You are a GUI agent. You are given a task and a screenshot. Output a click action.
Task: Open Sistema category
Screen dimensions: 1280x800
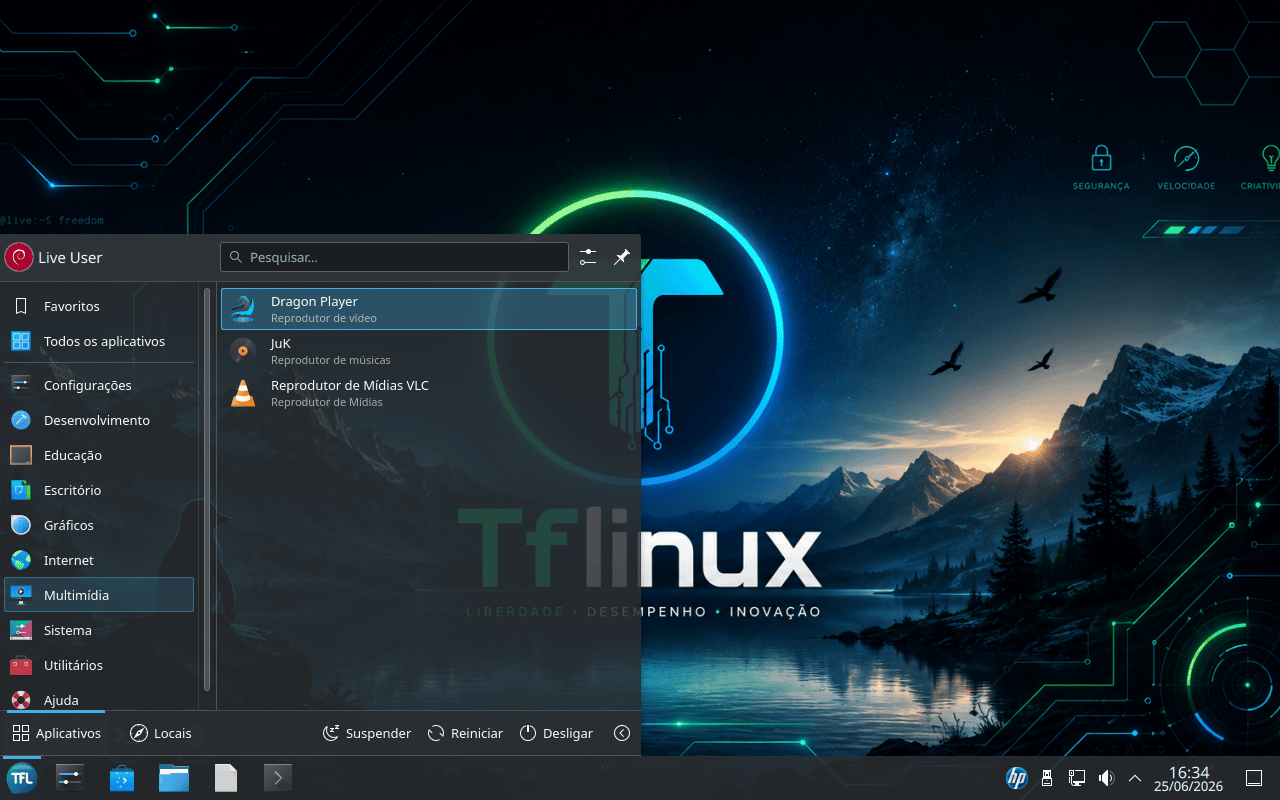tap(99, 630)
